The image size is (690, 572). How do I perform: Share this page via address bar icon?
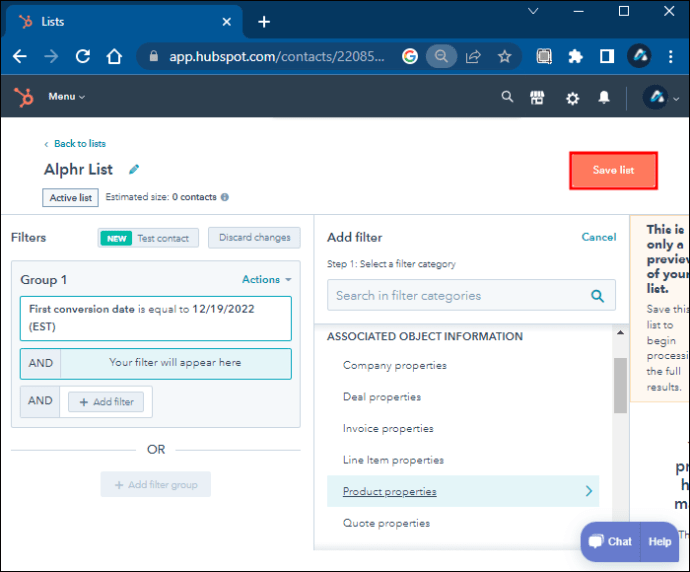473,56
